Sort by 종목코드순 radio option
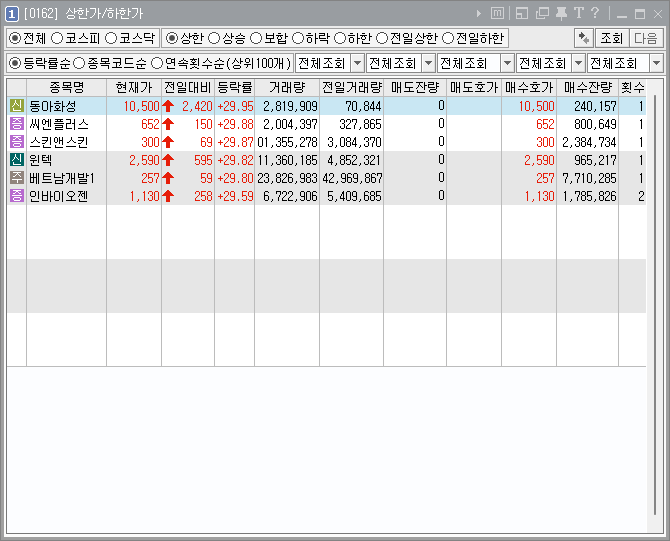The height and width of the screenshot is (541, 670). (79, 63)
